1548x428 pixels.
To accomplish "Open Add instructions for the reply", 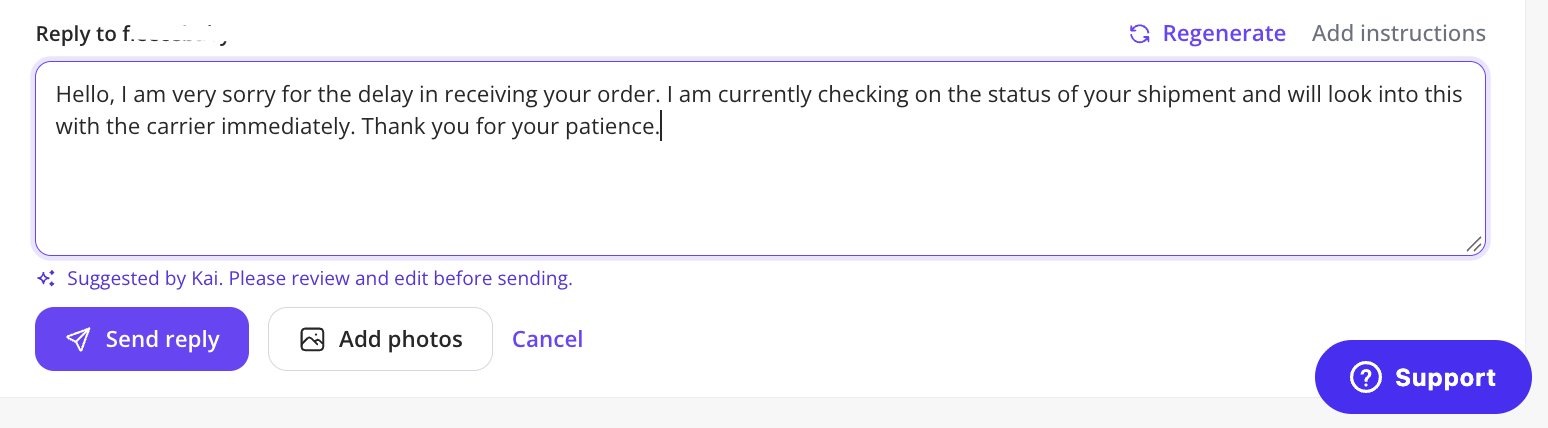I will point(1399,34).
